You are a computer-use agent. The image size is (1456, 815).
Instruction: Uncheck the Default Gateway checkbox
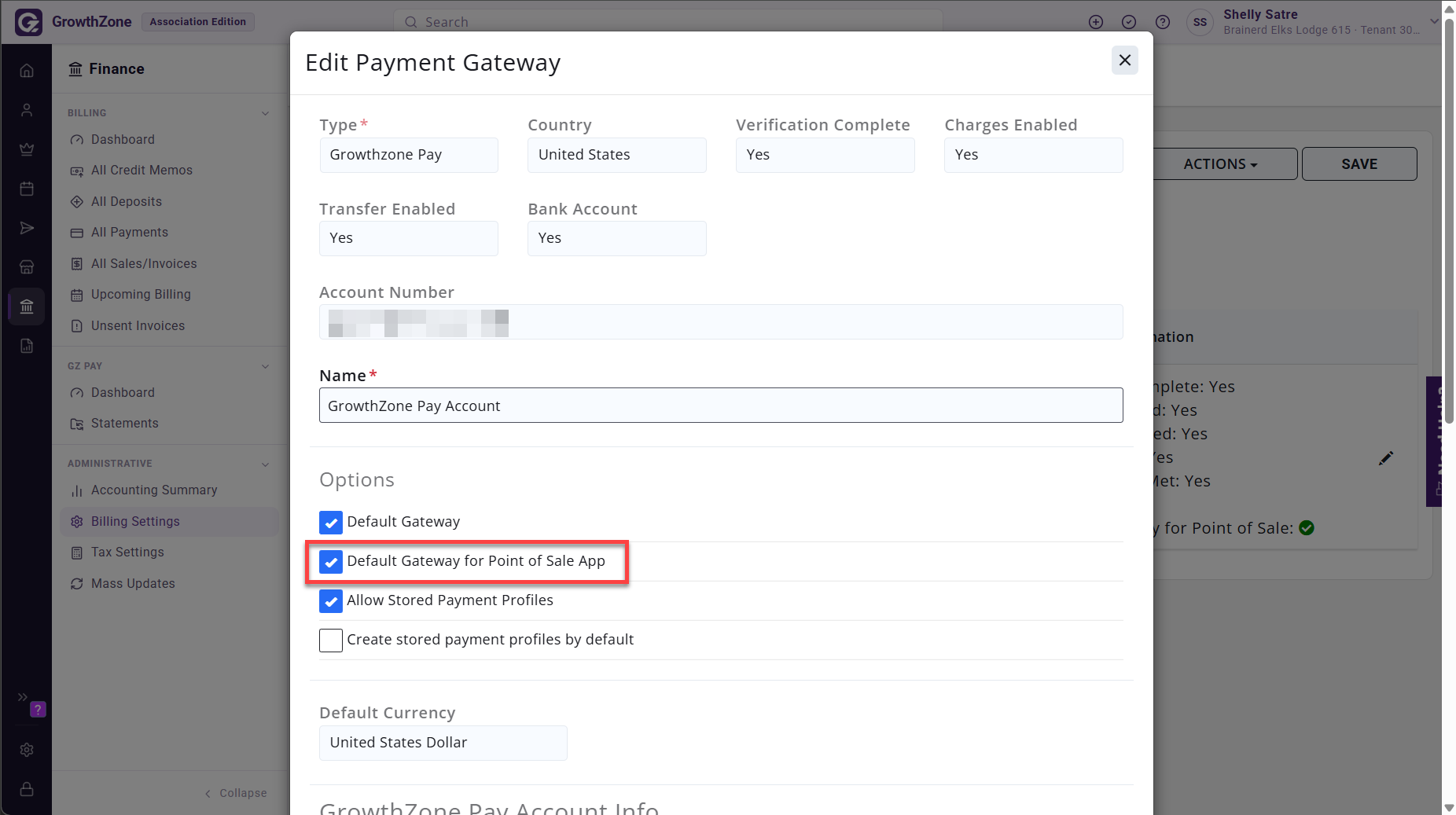pos(331,523)
